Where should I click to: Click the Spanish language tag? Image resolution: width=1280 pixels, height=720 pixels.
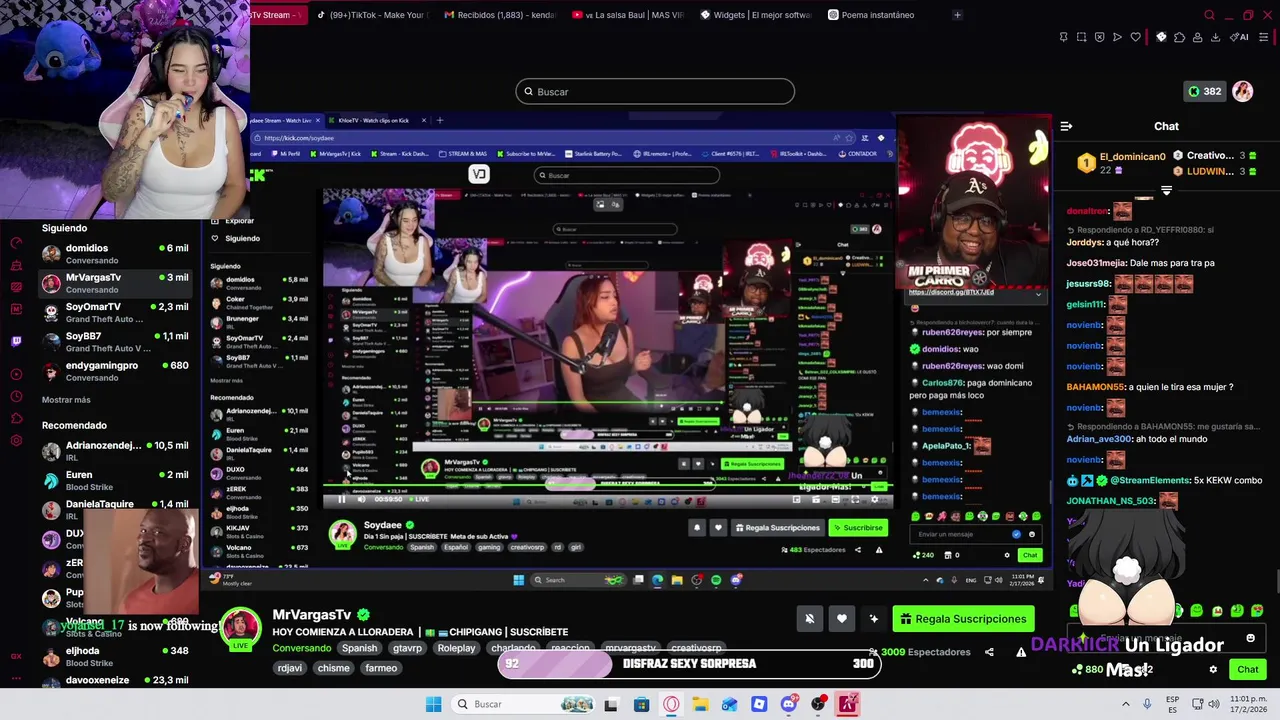point(359,648)
